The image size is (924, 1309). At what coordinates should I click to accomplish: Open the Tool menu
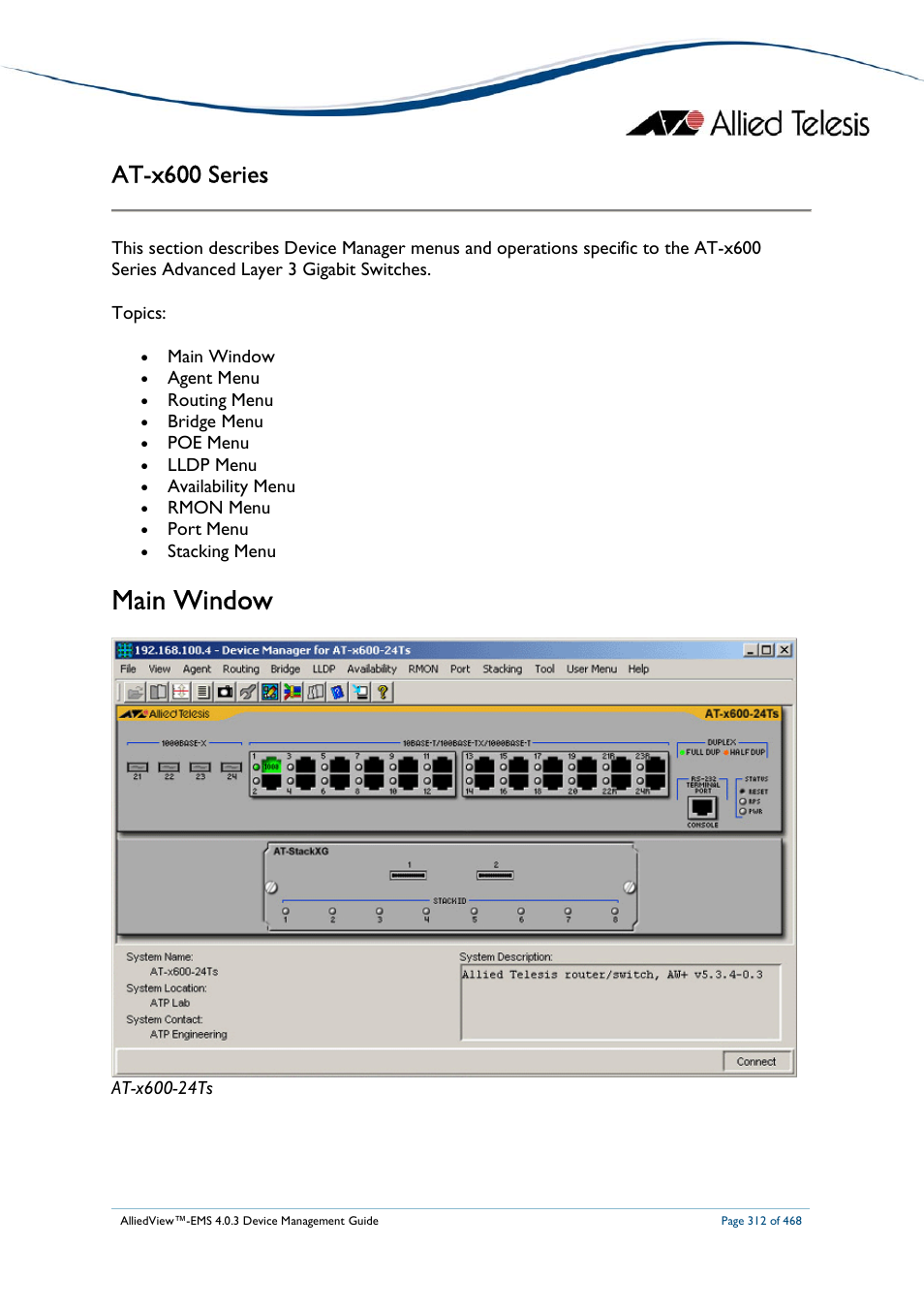coord(544,670)
